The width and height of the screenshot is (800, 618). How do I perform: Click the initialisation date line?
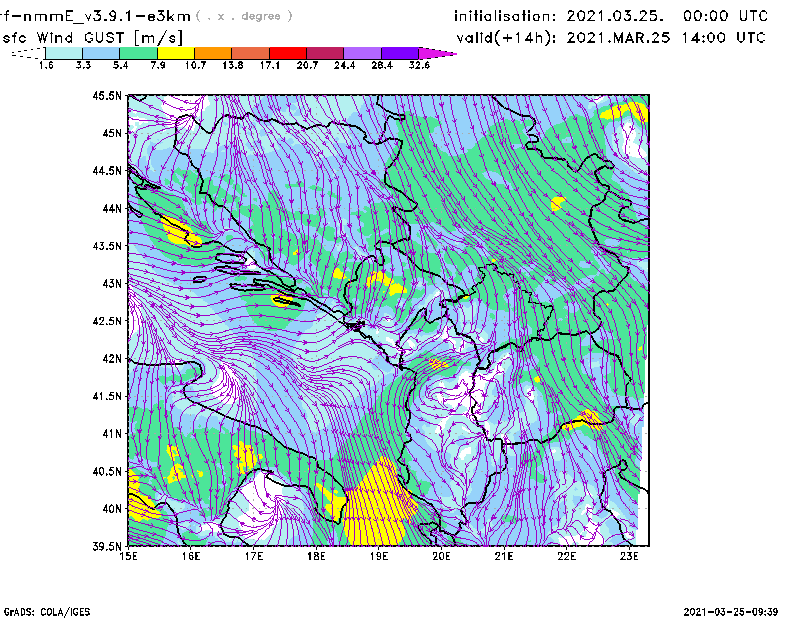point(611,16)
